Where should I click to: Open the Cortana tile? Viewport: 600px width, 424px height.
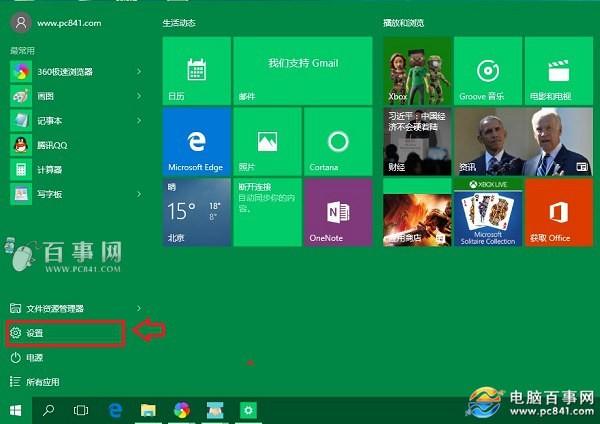pos(338,142)
